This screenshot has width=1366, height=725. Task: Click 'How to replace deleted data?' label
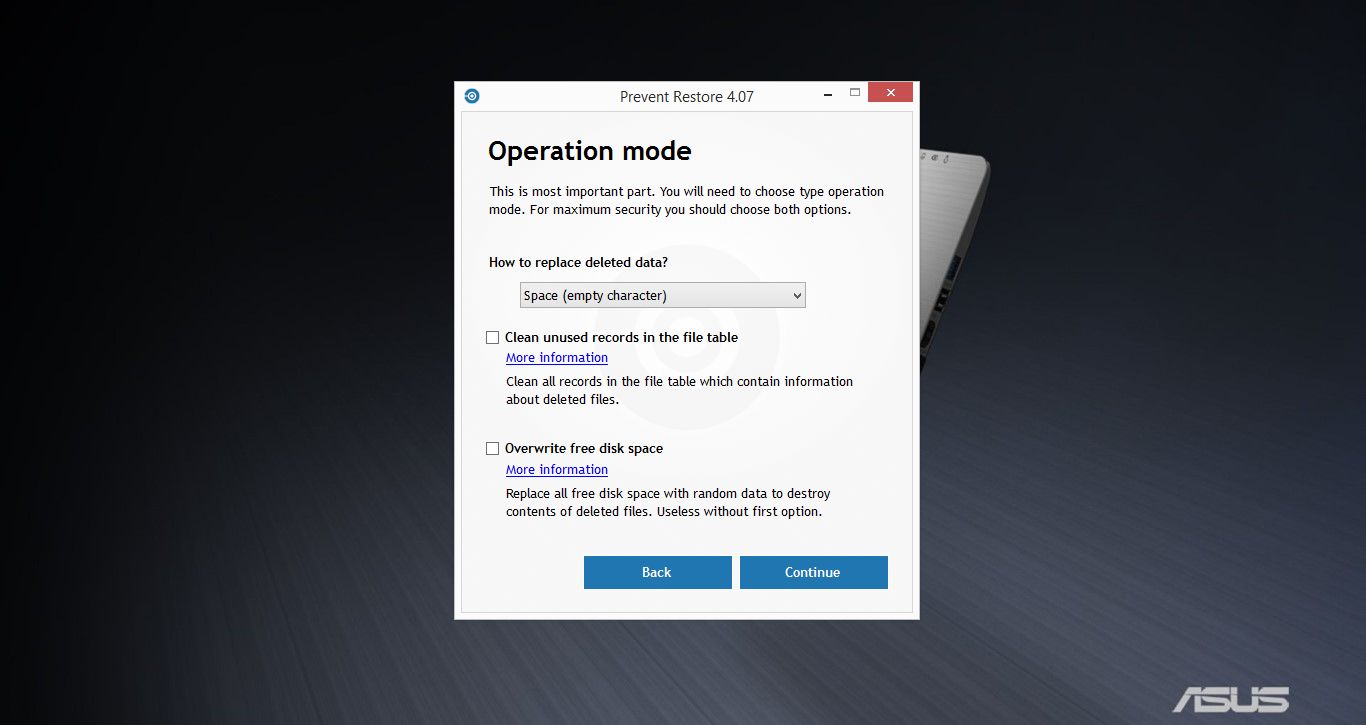pos(579,263)
